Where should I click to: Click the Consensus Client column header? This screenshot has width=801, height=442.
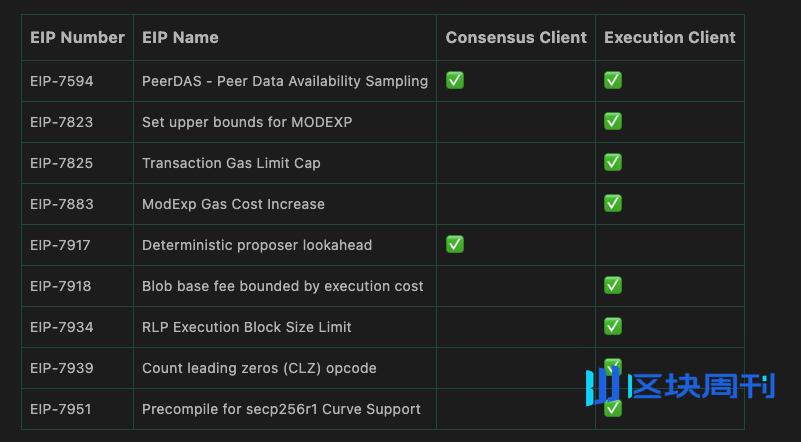(x=516, y=38)
